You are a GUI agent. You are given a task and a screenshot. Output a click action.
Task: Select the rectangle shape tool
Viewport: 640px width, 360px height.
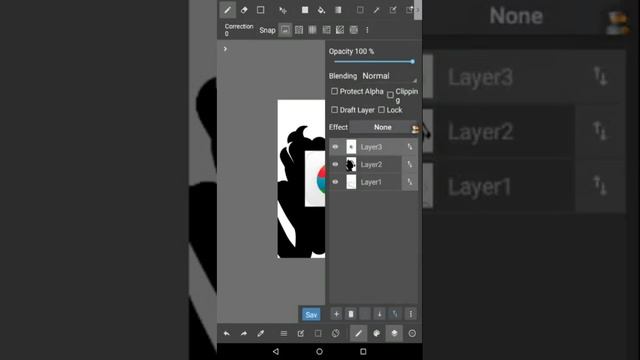pyautogui.click(x=260, y=10)
